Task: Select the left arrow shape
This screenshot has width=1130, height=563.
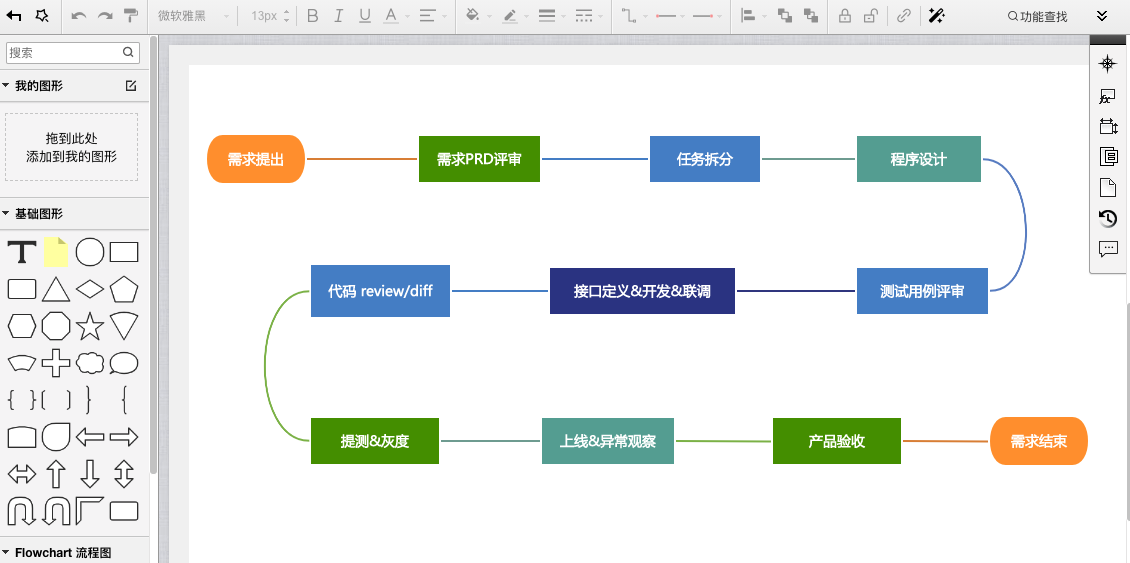Action: [90, 436]
